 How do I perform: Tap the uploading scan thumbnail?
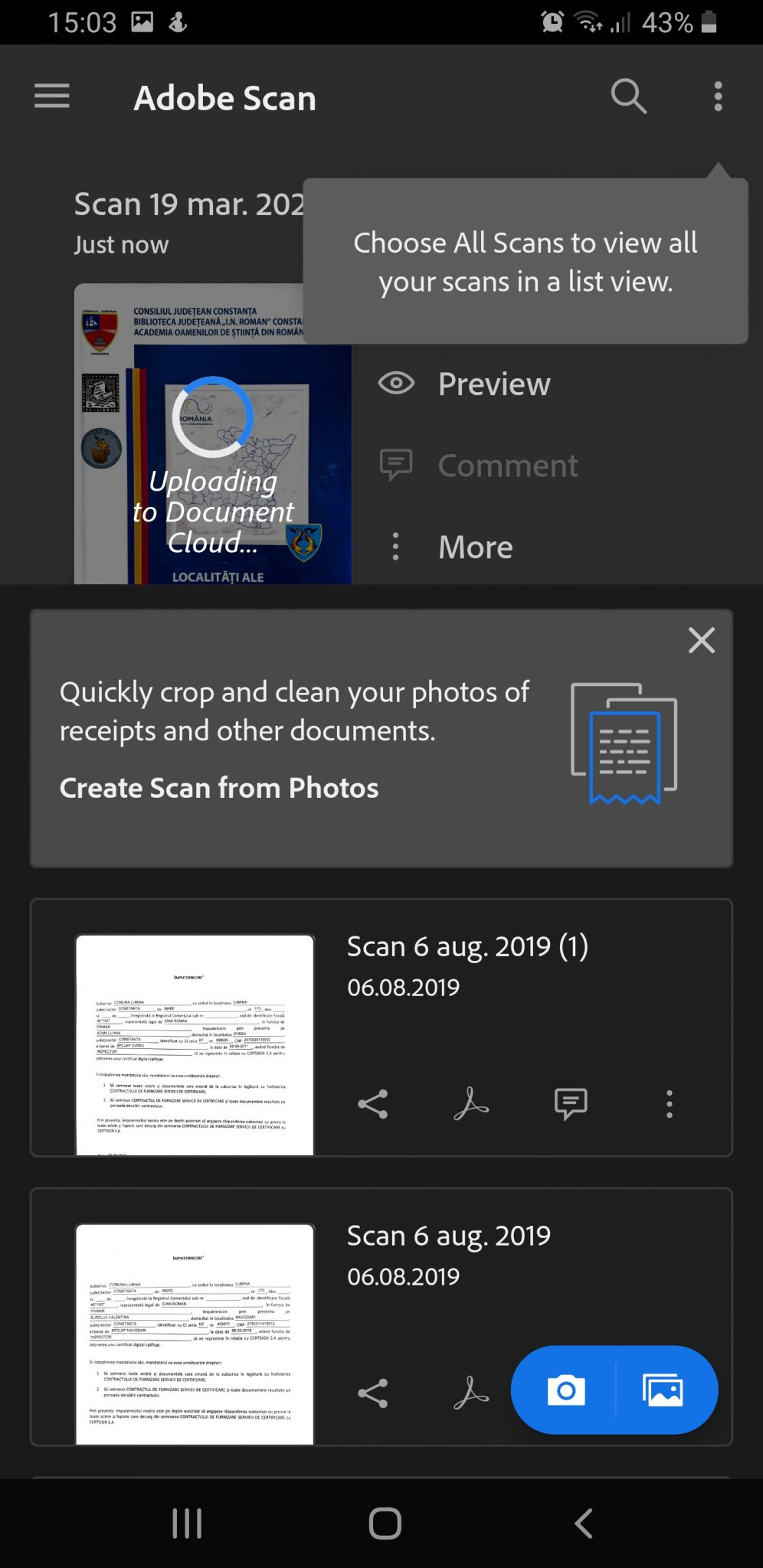213,434
